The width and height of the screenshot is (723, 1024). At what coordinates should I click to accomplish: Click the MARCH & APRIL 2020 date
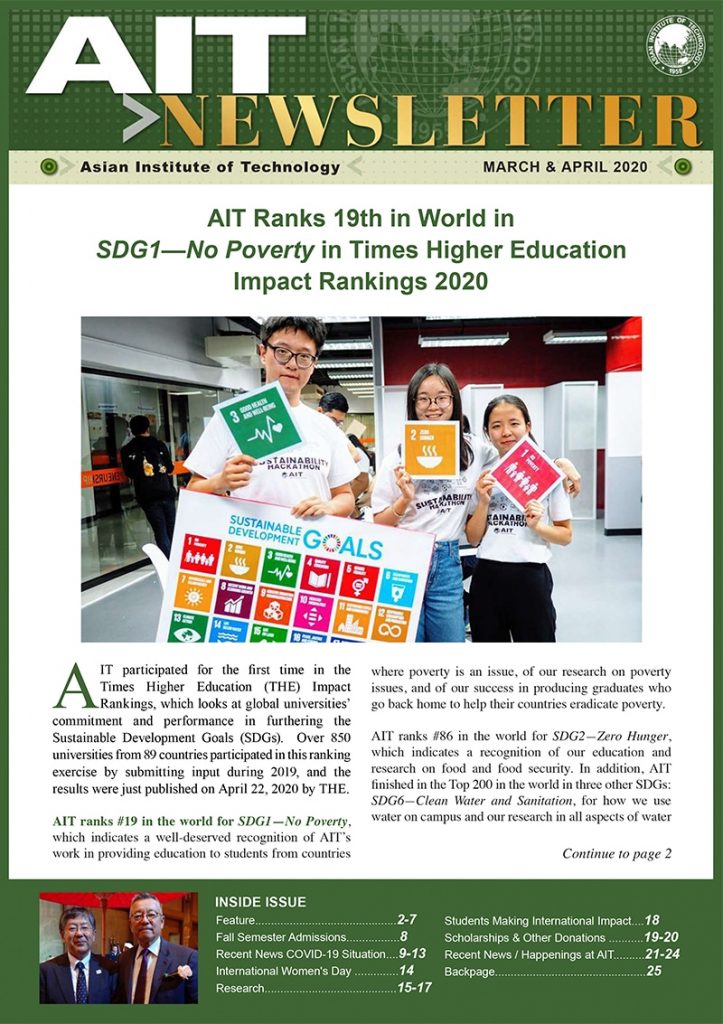click(x=565, y=167)
